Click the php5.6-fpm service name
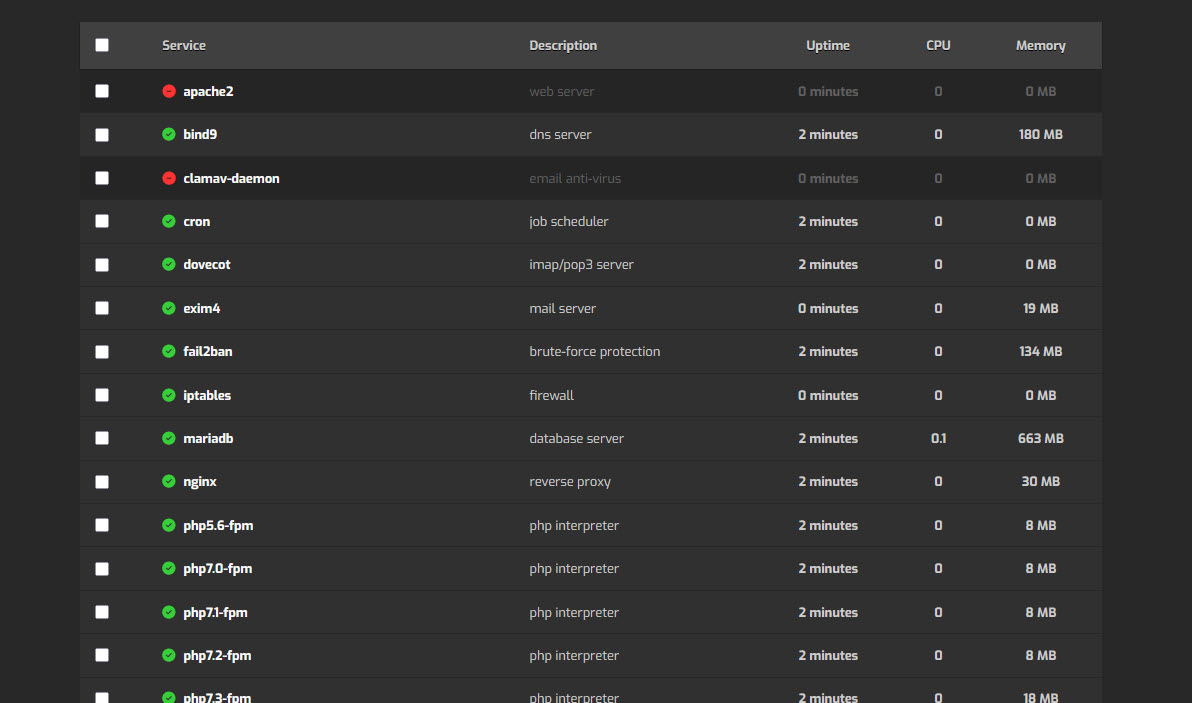This screenshot has width=1192, height=703. 218,526
